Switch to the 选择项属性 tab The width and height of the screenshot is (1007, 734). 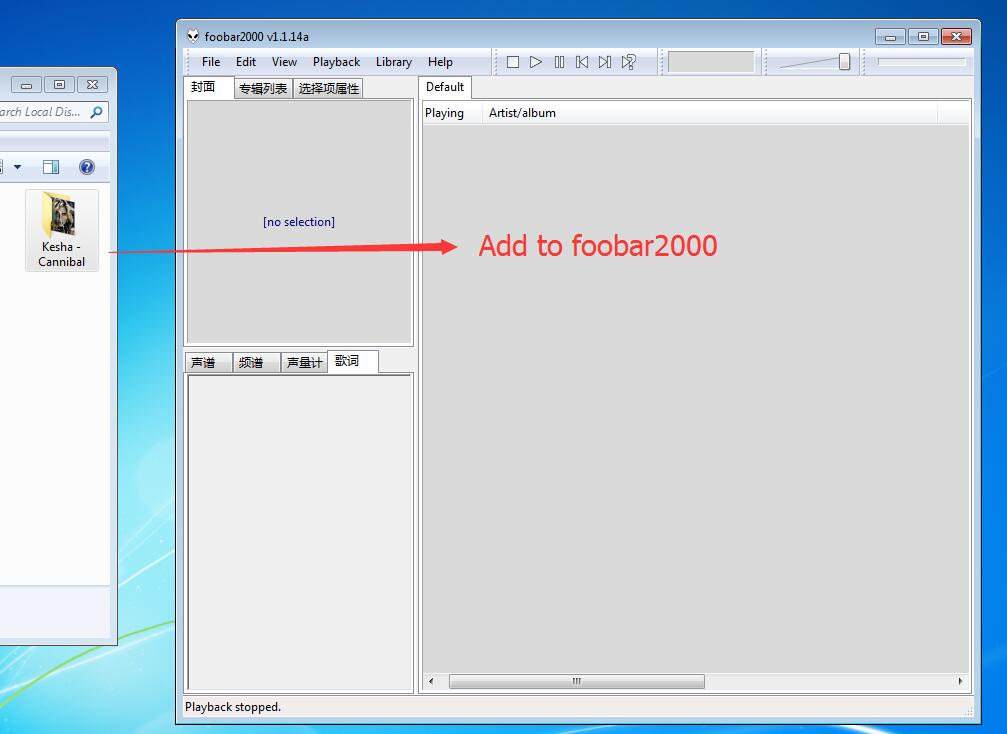(328, 89)
